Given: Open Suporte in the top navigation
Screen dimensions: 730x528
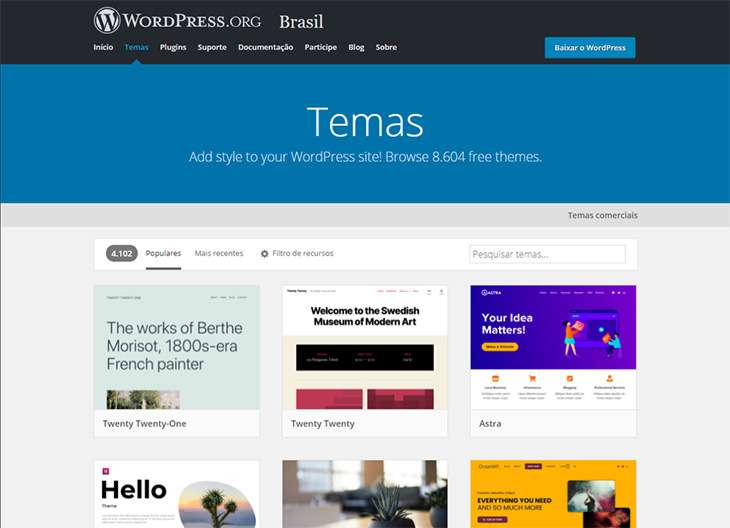Looking at the screenshot, I should tap(212, 47).
